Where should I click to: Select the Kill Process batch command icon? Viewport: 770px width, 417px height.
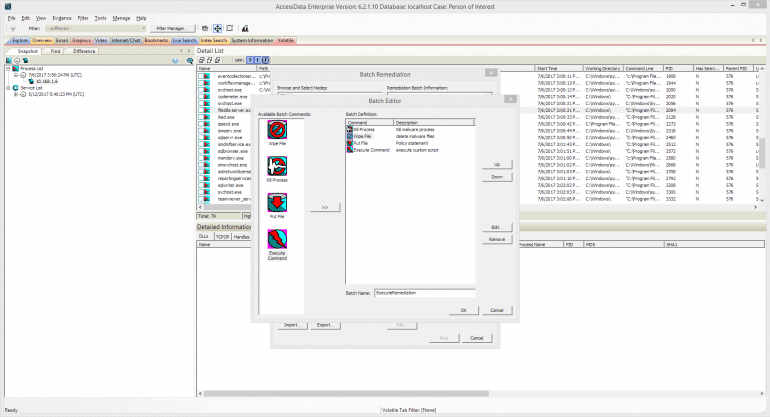point(277,167)
